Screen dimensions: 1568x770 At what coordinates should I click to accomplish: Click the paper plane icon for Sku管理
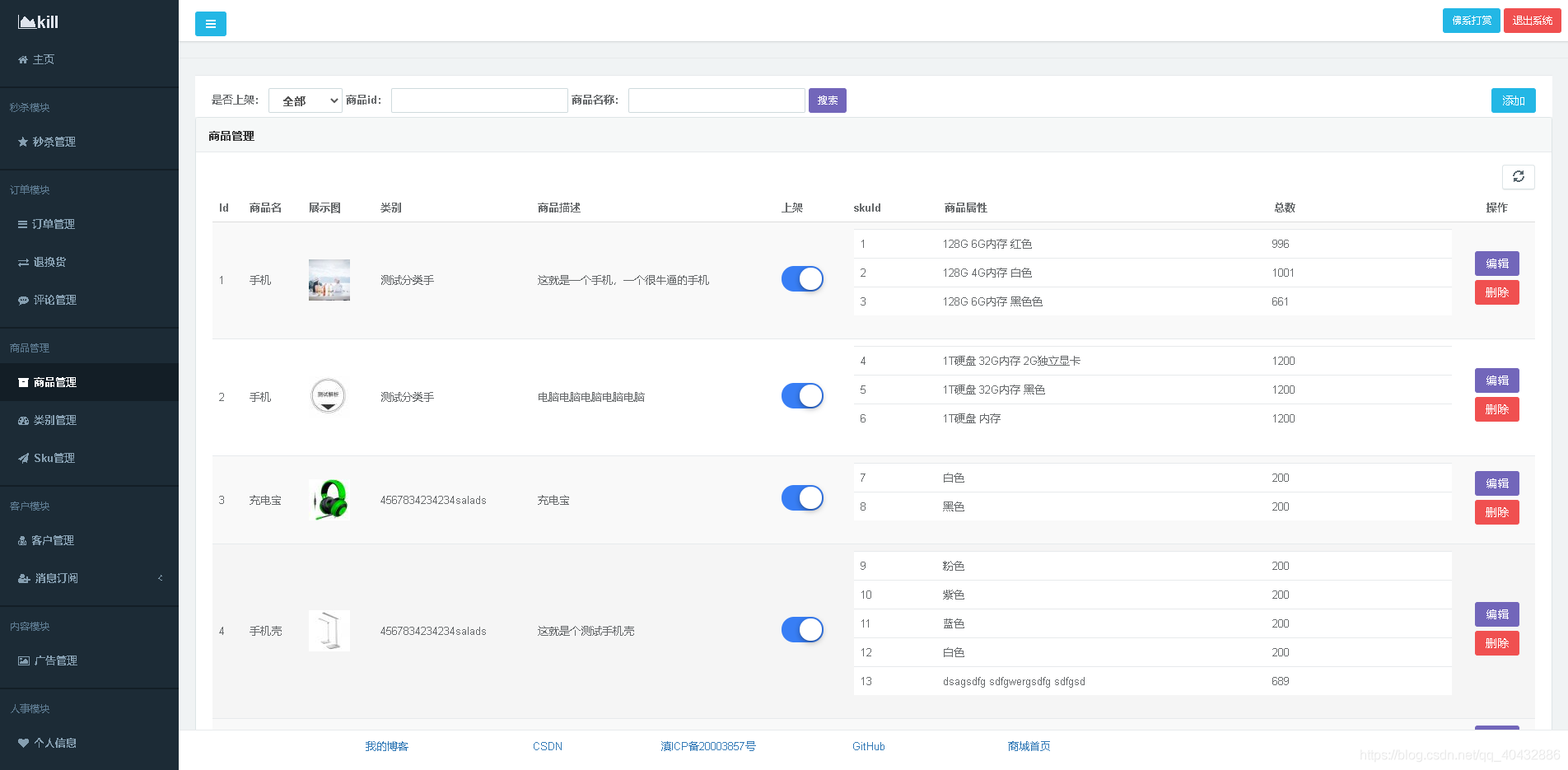click(23, 459)
